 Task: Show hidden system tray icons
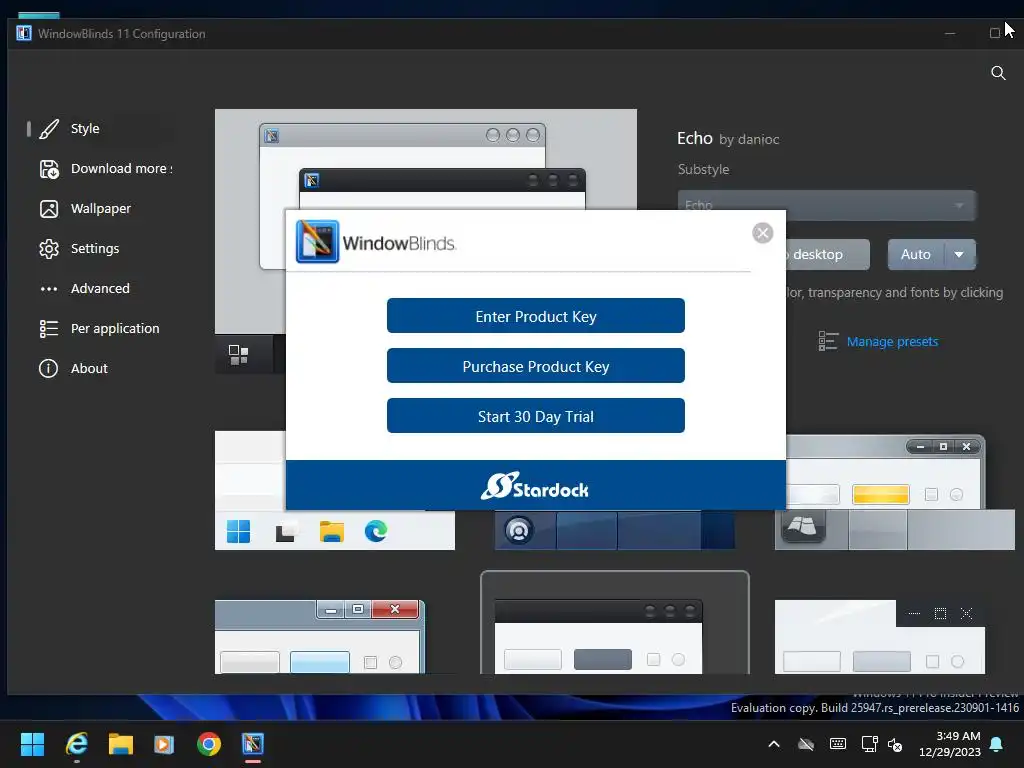[x=774, y=744]
